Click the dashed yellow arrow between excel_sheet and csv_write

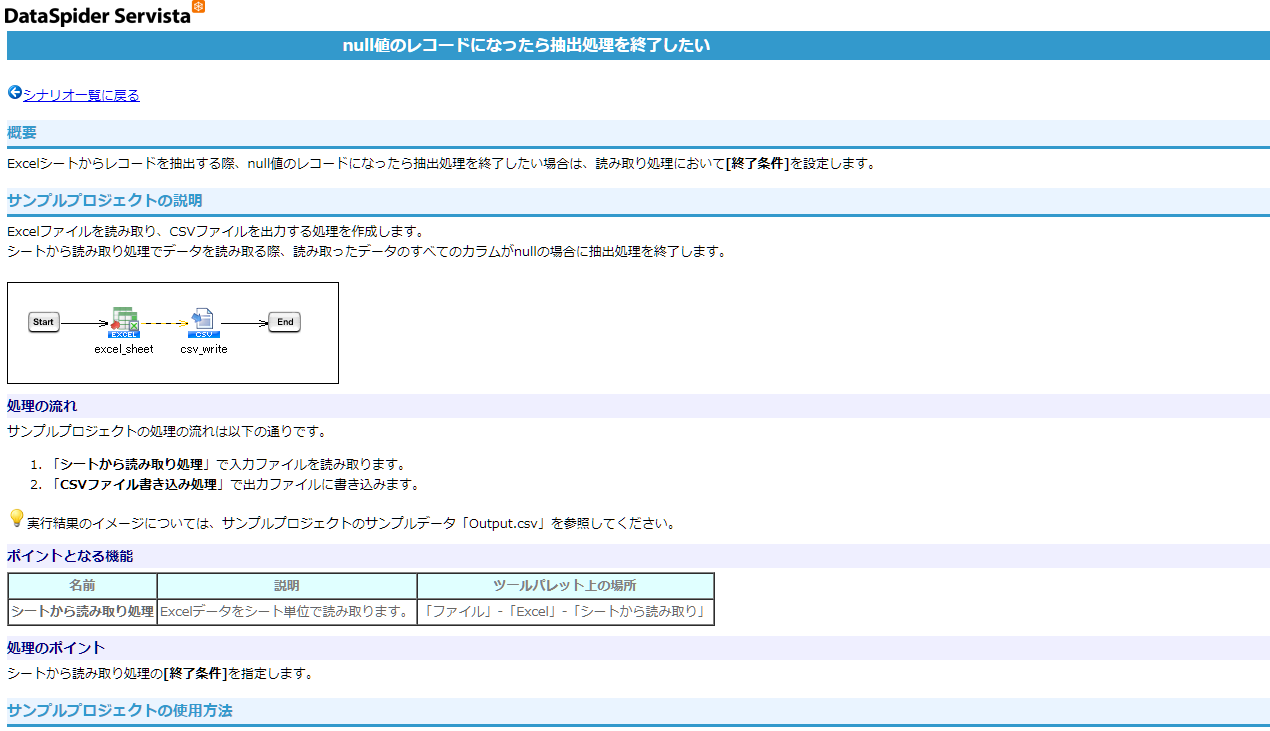[164, 323]
